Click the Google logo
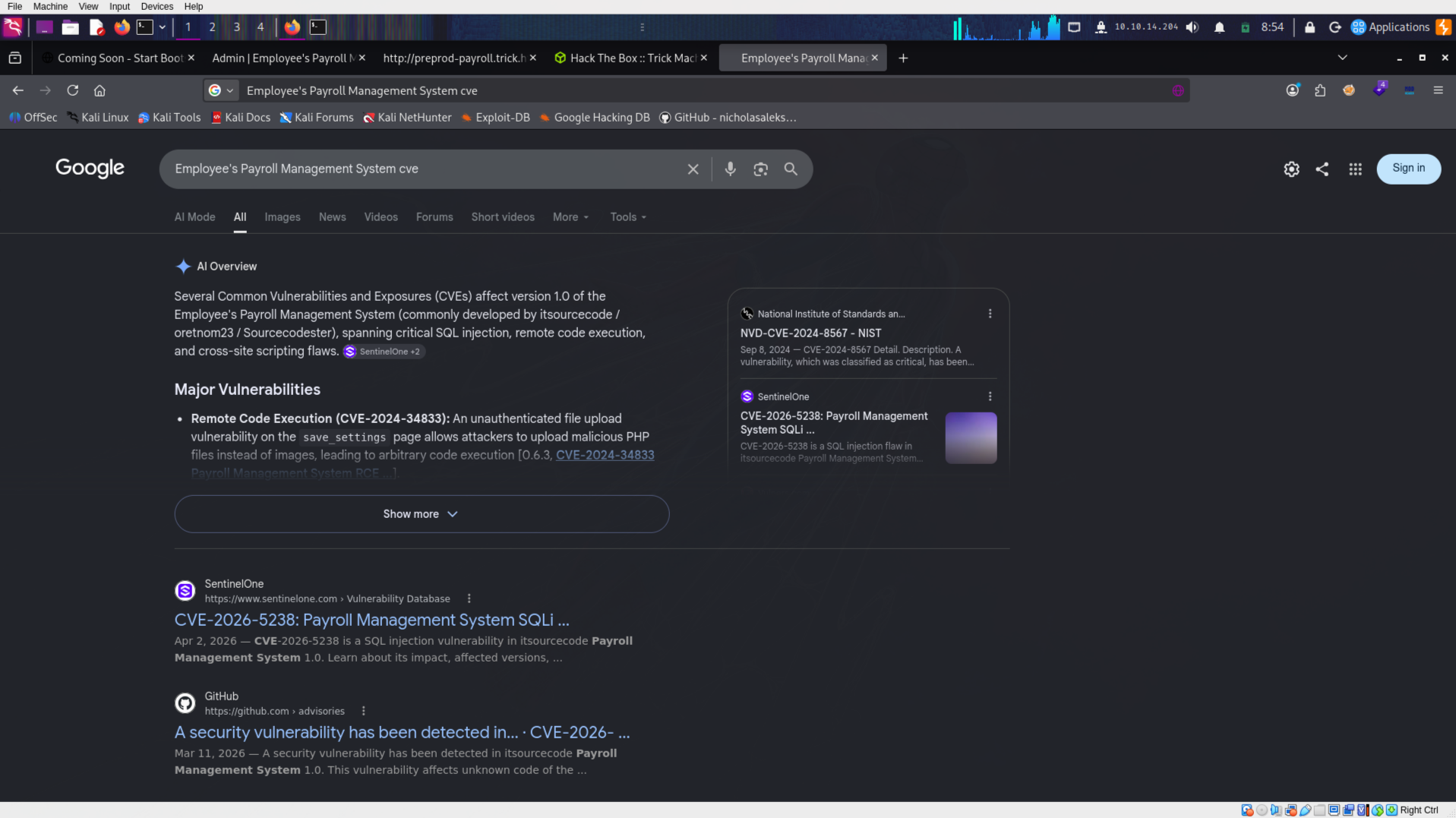1456x818 pixels. [x=90, y=168]
